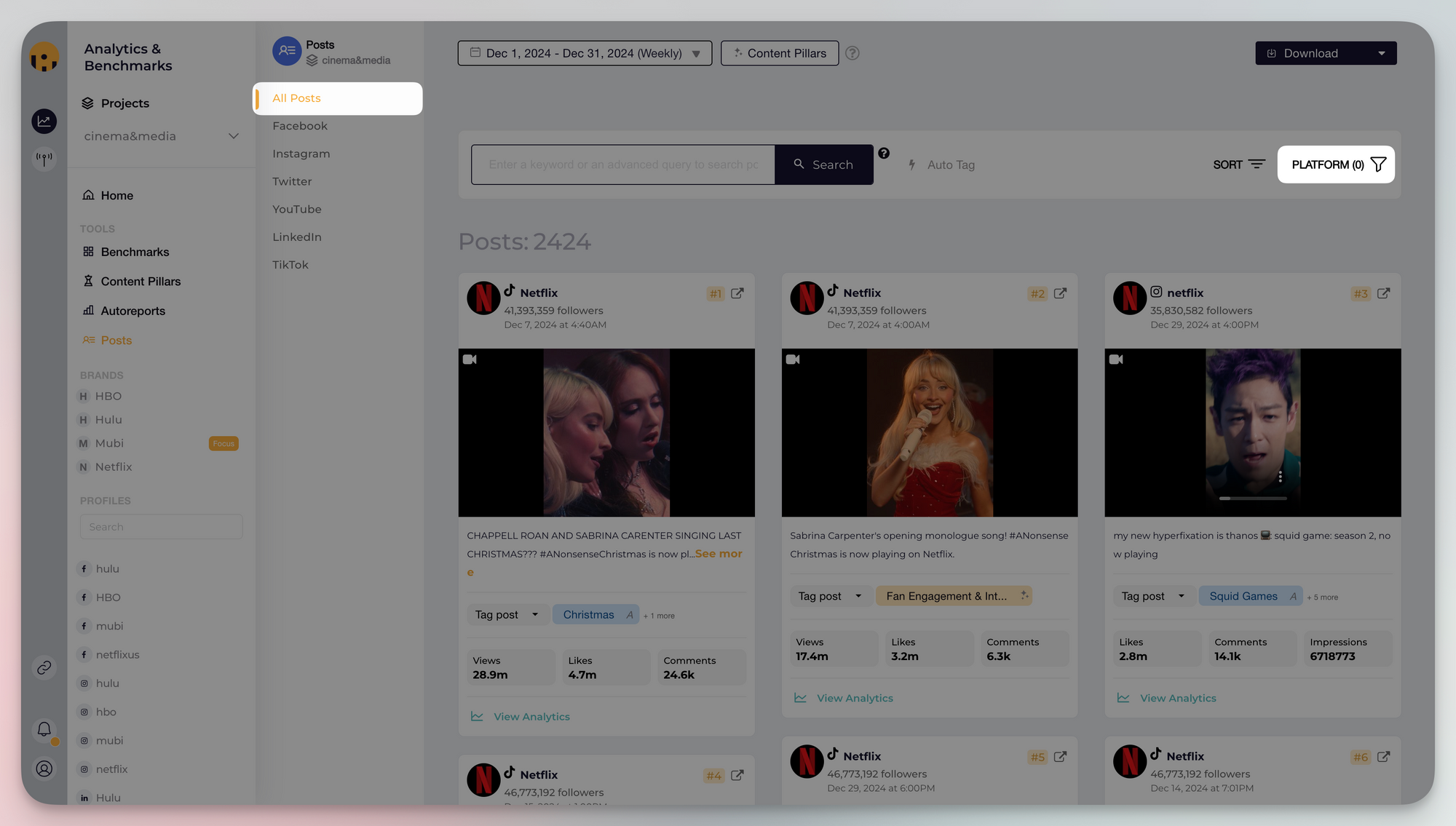Viewport: 1456px width, 826px height.
Task: Click the link integrations icon in left rail
Action: (44, 667)
